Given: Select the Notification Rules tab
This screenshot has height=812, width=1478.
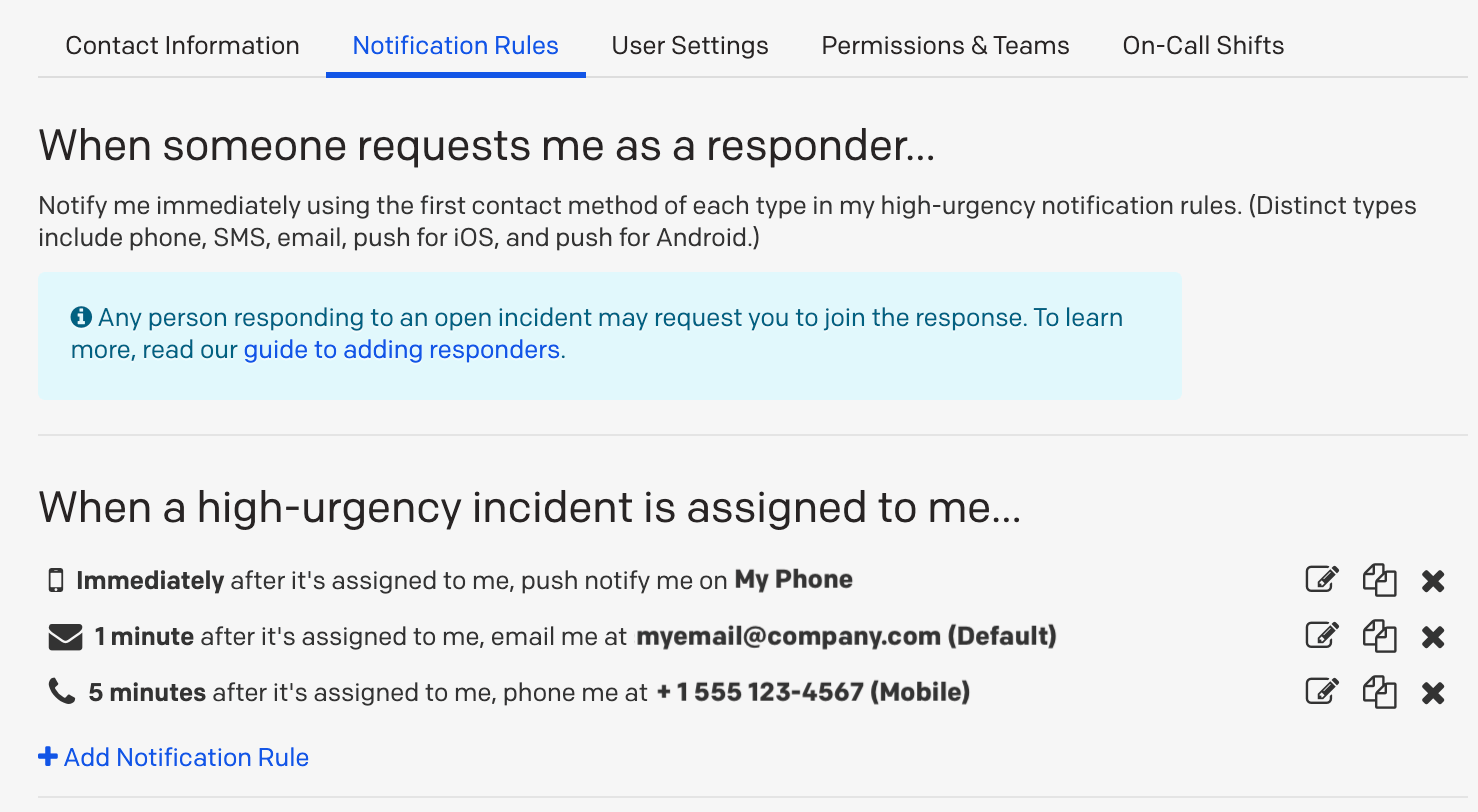Looking at the screenshot, I should (456, 46).
